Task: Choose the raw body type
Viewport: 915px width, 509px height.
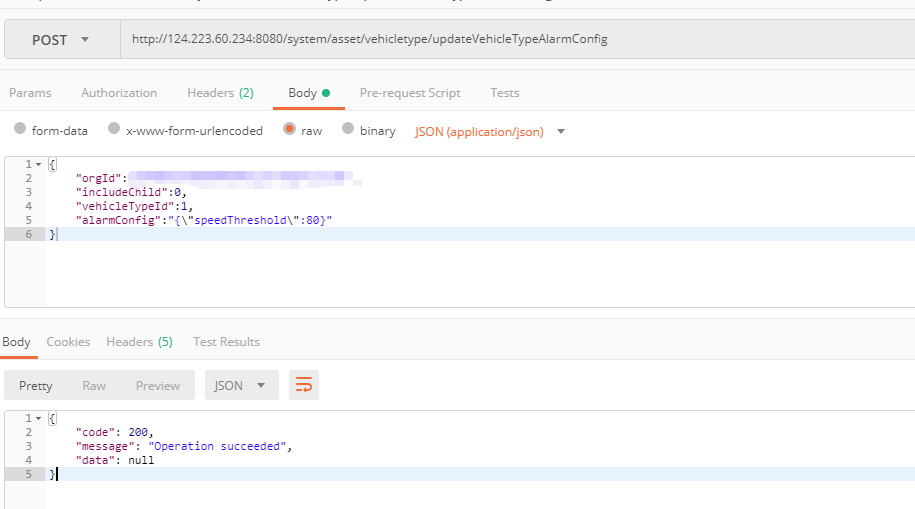Action: point(290,130)
